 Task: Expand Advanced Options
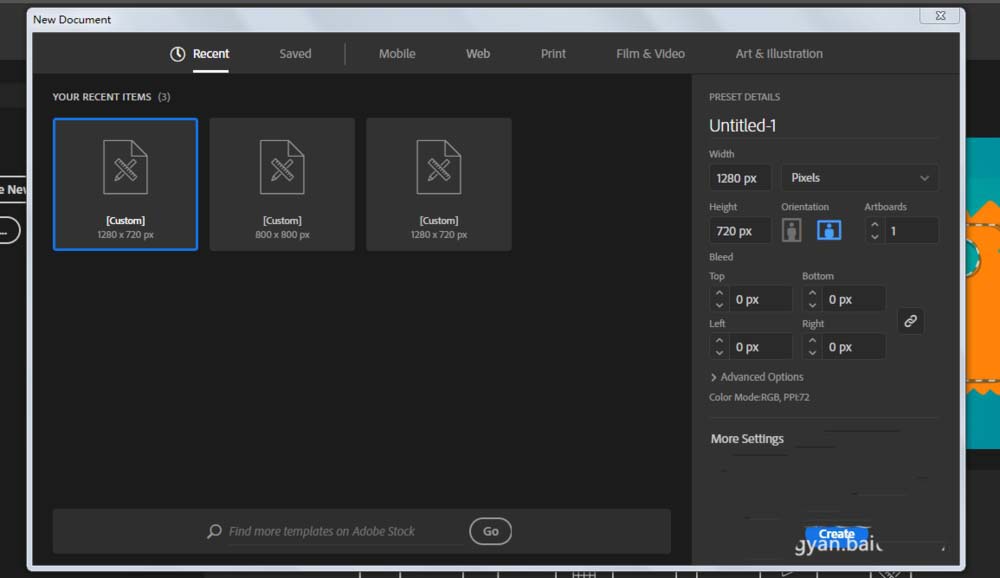756,377
